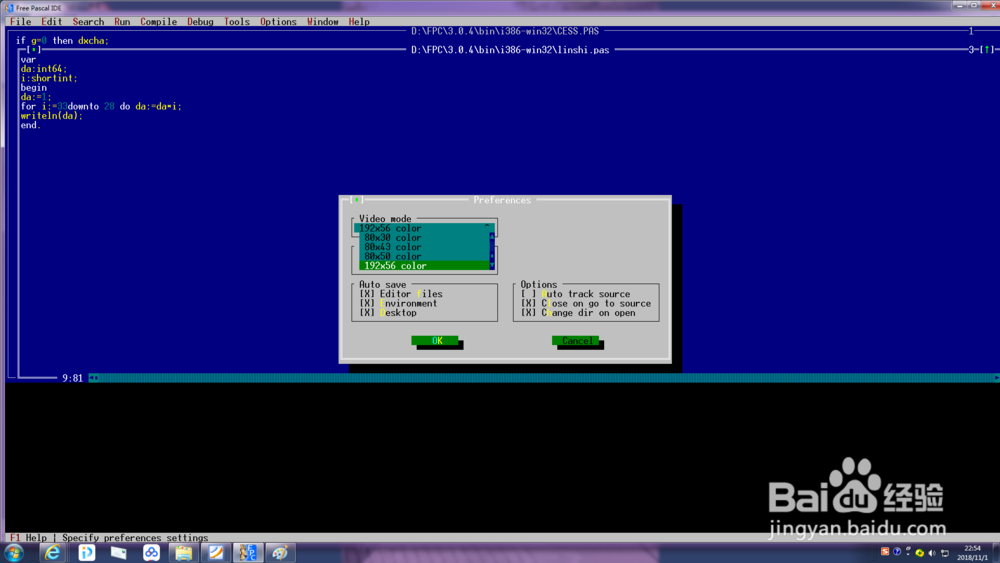Open the Compile menu
This screenshot has height=563, width=1000.
[158, 22]
